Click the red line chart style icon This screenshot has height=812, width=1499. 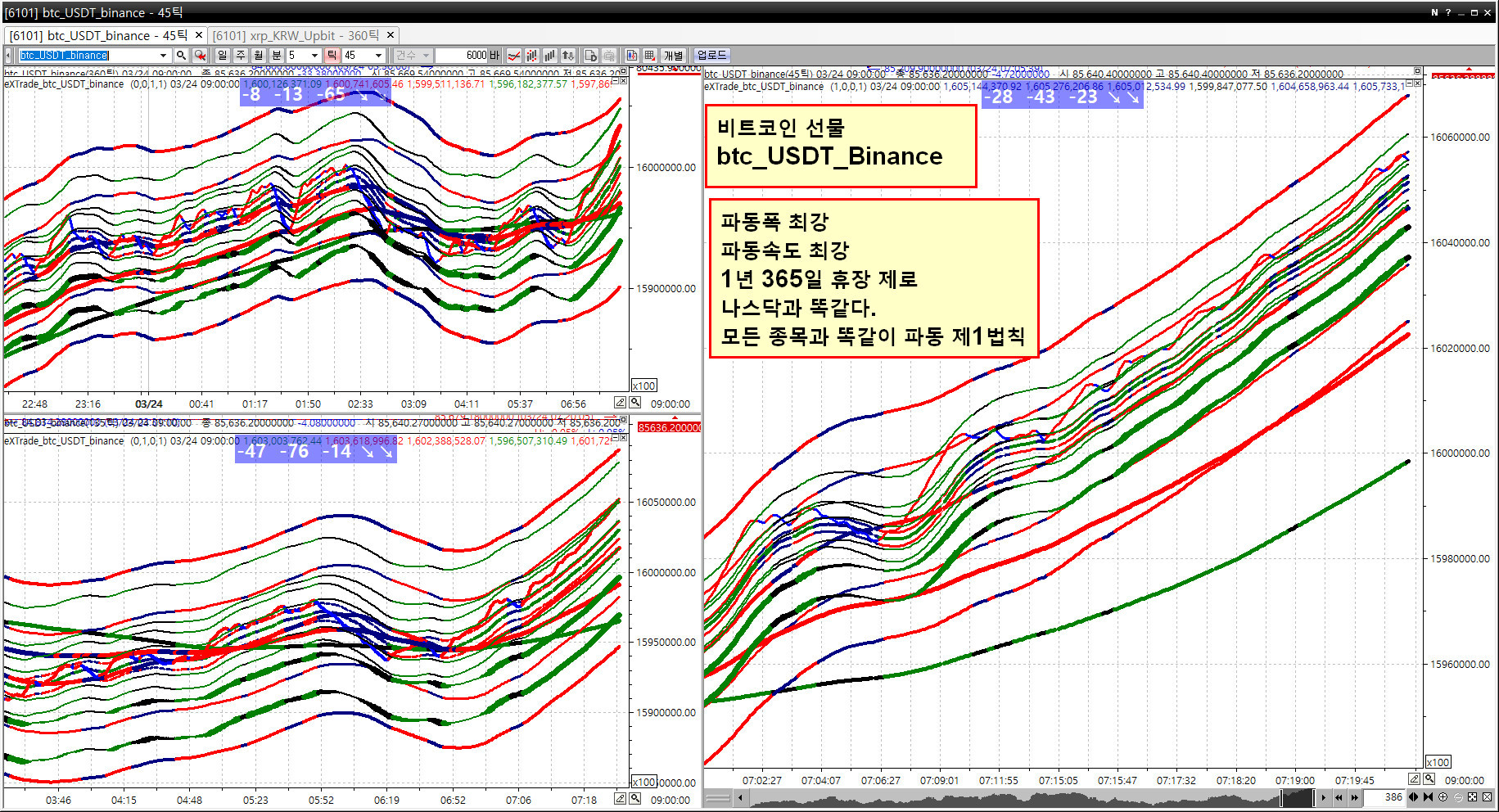514,55
